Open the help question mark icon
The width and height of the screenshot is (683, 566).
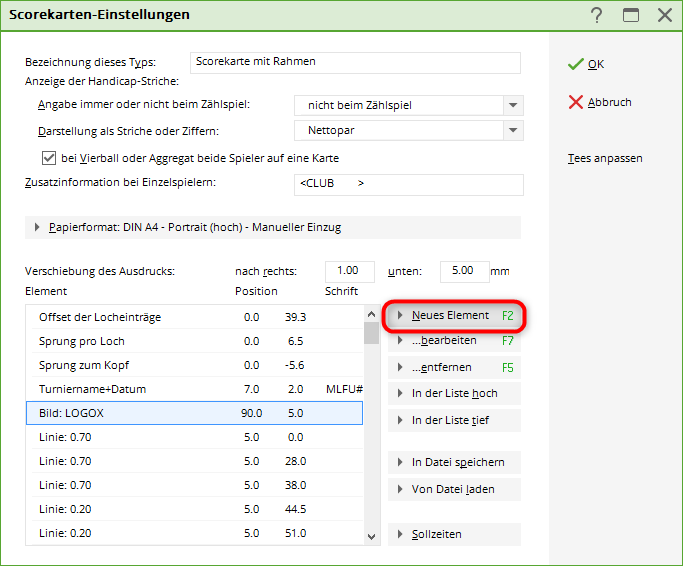(597, 15)
